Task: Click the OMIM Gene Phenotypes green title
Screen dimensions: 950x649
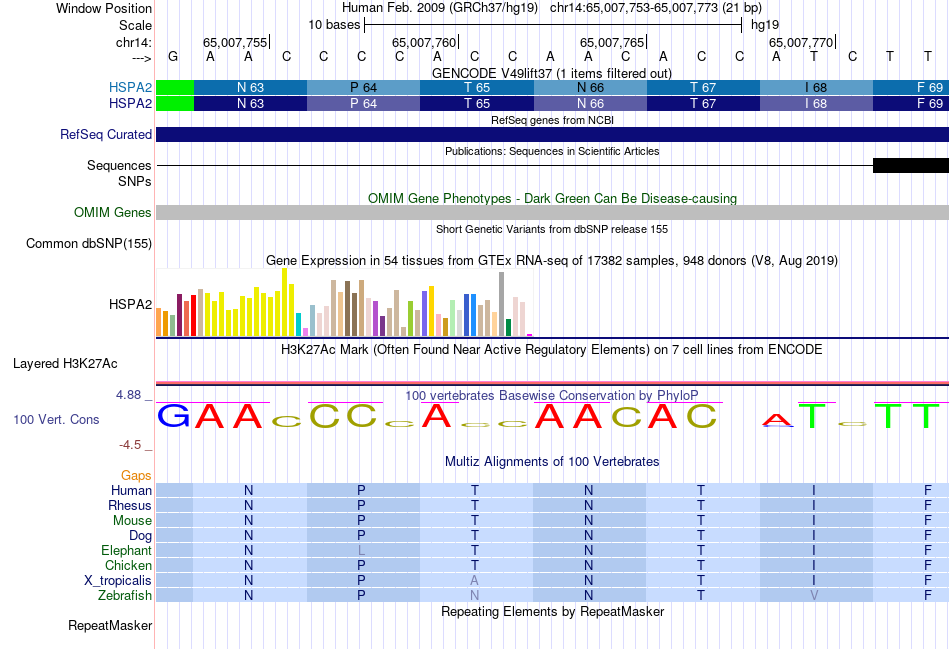Action: pos(552,198)
